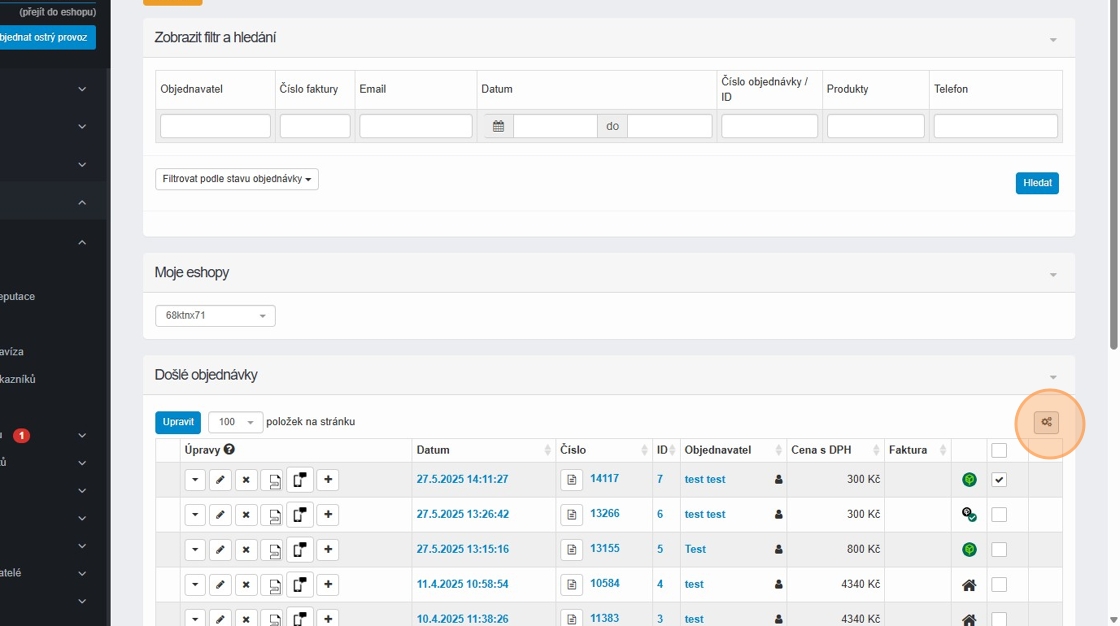1120x626 pixels.
Task: Open the Filtrovat podle stavu objednávky dropdown
Action: 237,179
